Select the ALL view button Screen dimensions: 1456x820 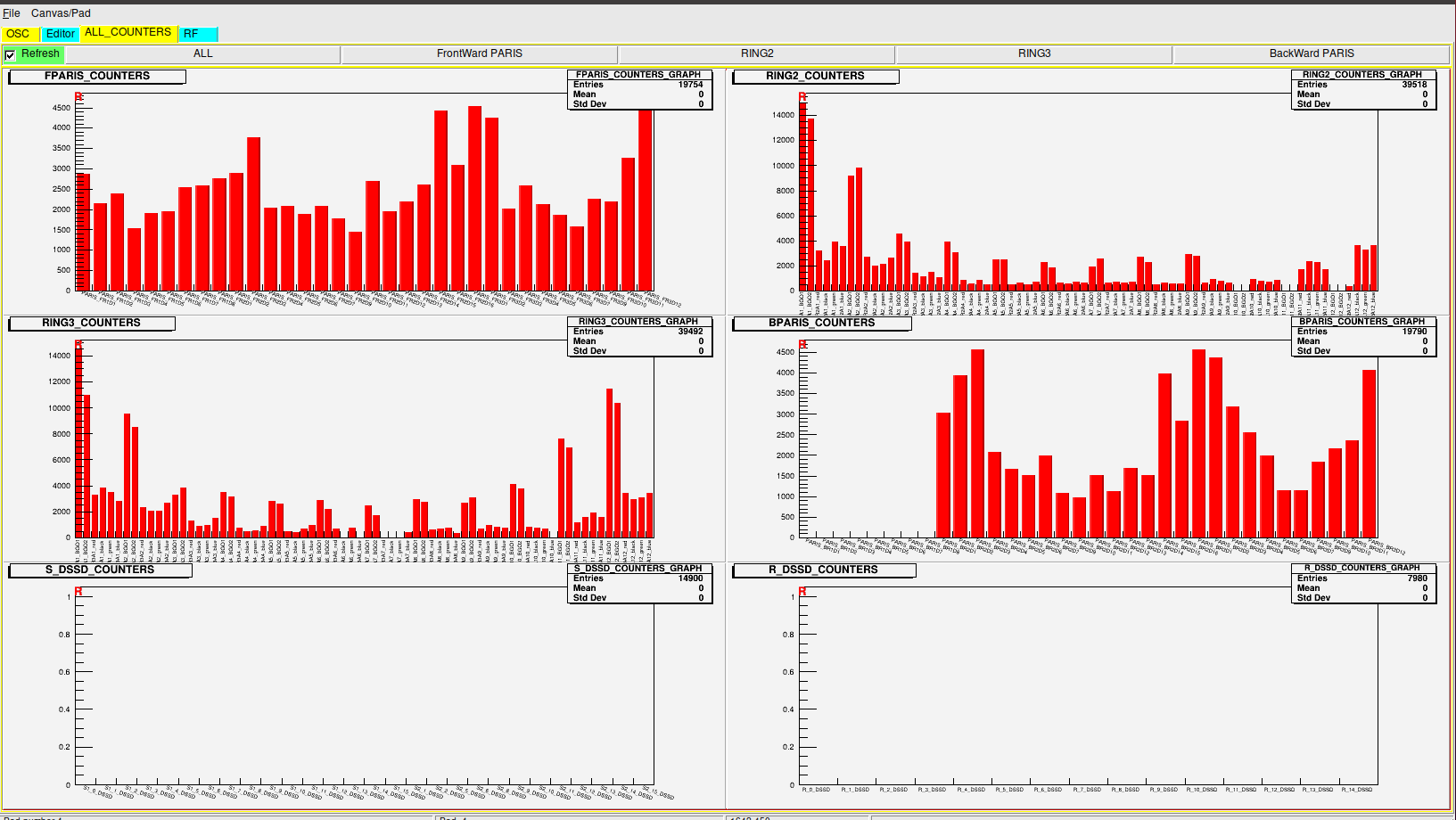tap(202, 53)
